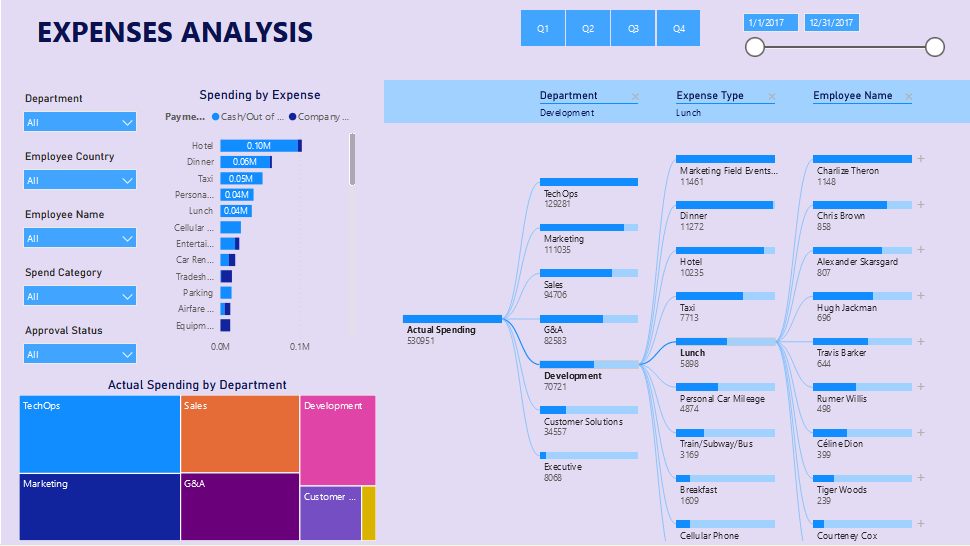Viewport: 970px width, 546px height.
Task: Remove the Department level with its X icon
Action: point(634,97)
